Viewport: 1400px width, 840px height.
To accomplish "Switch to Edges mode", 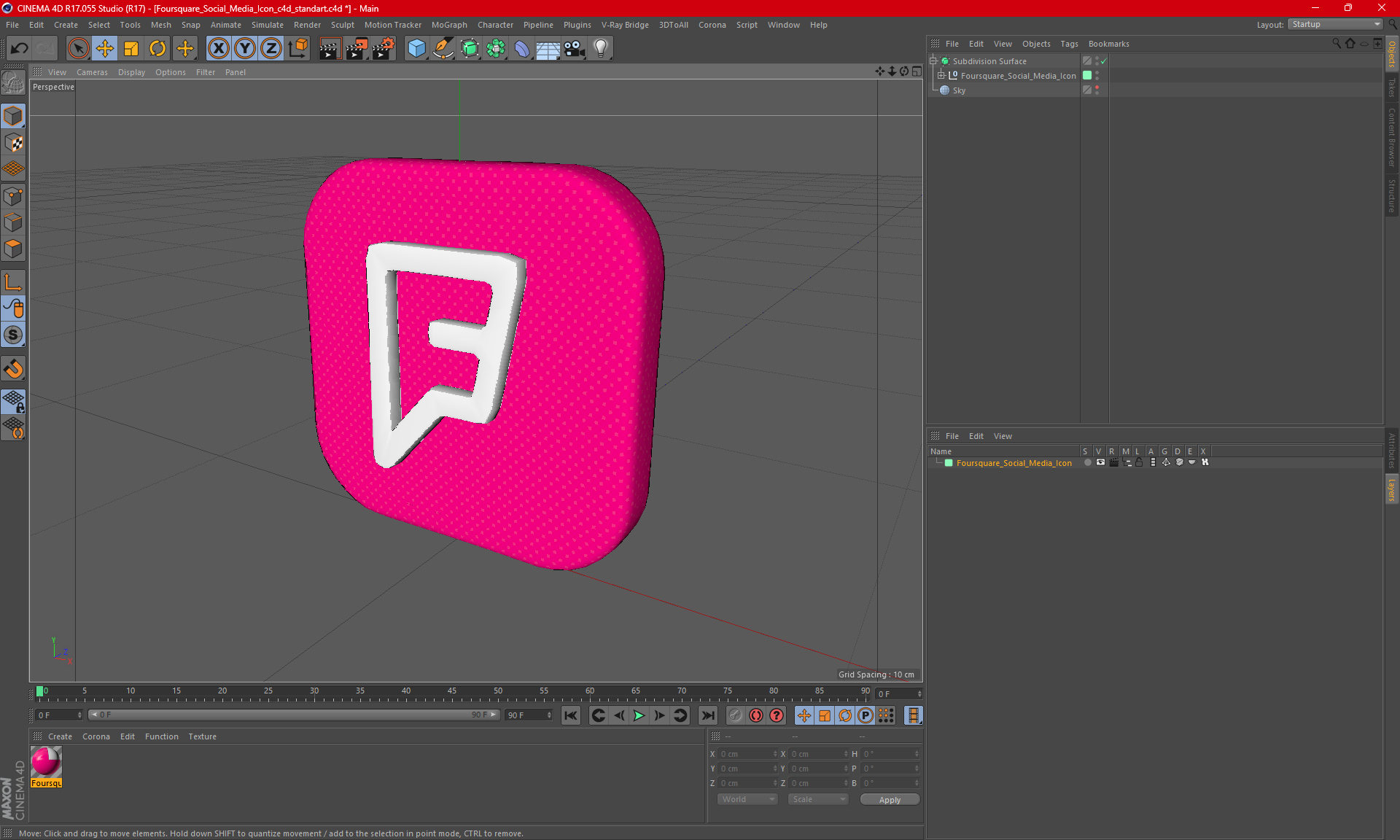I will click(13, 222).
